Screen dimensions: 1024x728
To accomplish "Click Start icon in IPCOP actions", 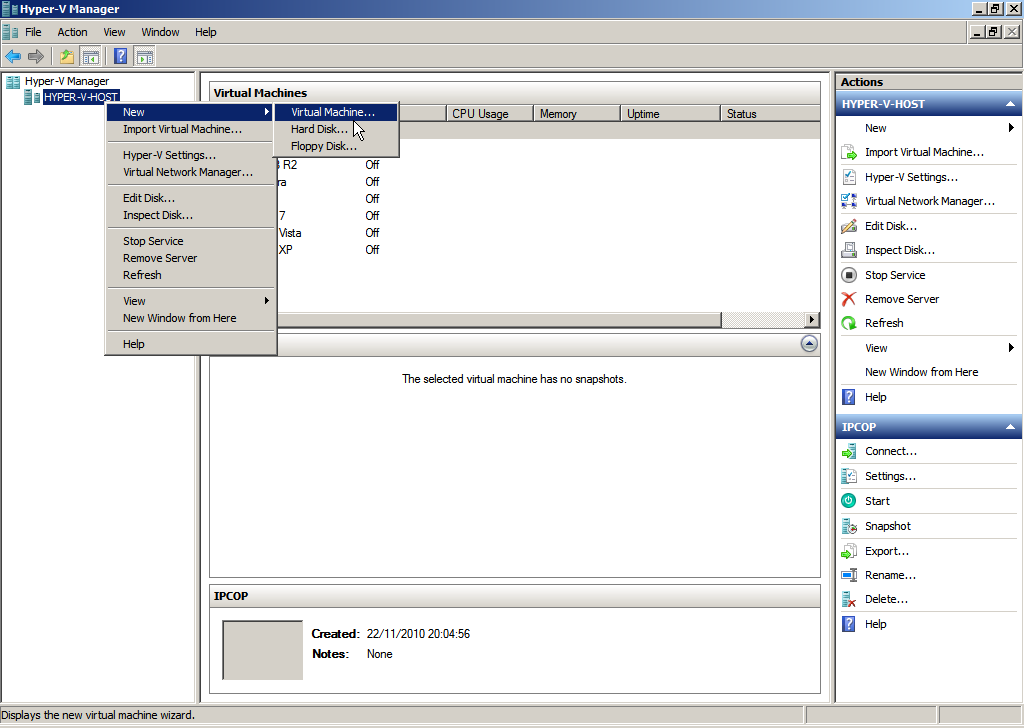I will (849, 501).
